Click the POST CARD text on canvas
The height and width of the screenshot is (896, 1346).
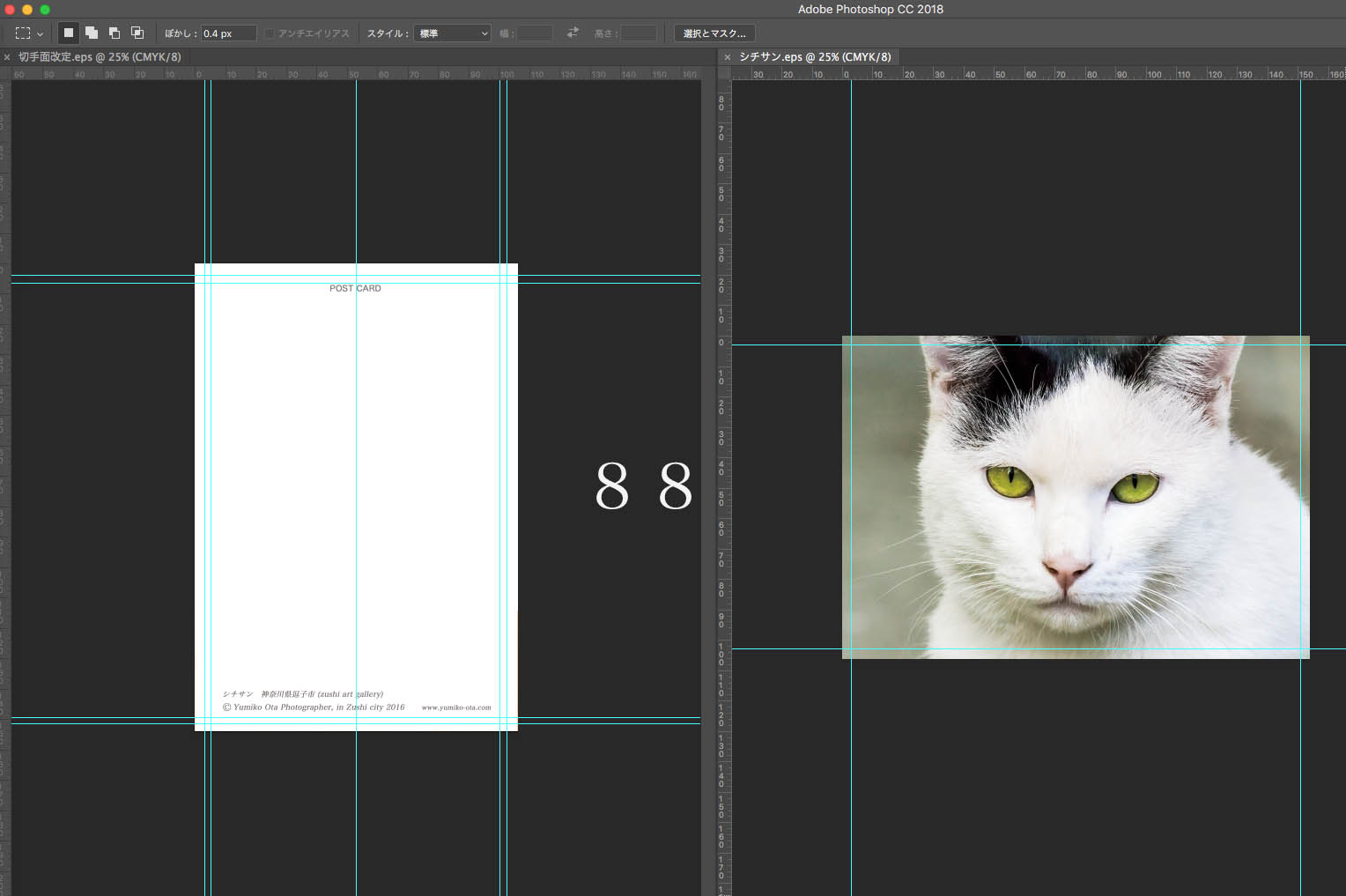pos(355,288)
